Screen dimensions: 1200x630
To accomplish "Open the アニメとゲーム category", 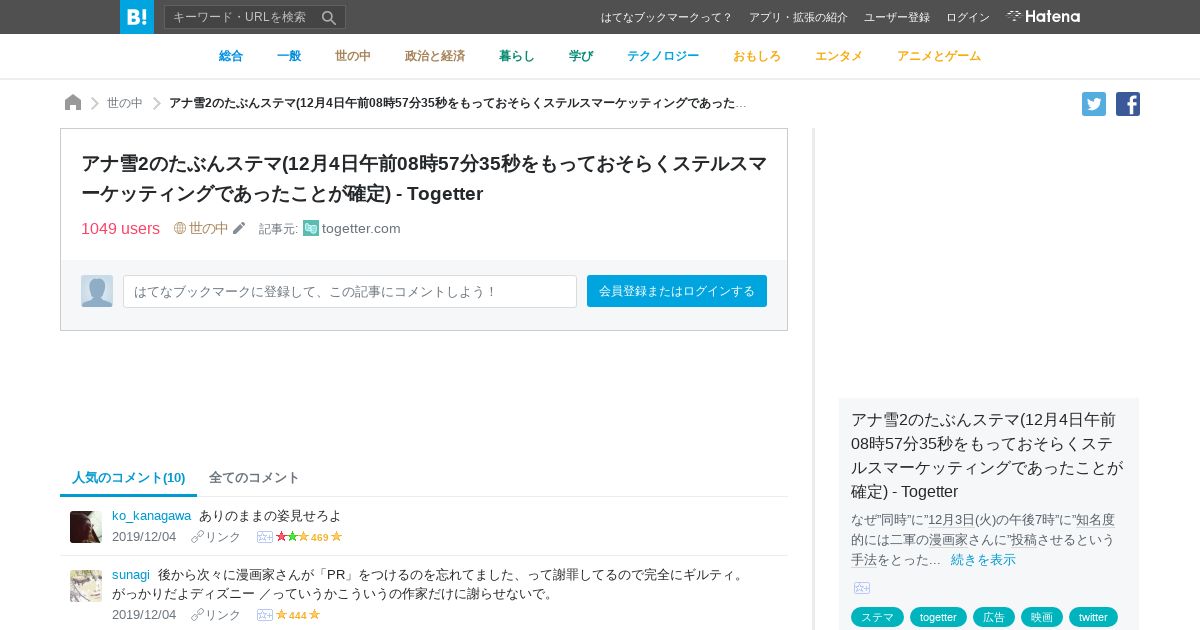I will coord(939,56).
